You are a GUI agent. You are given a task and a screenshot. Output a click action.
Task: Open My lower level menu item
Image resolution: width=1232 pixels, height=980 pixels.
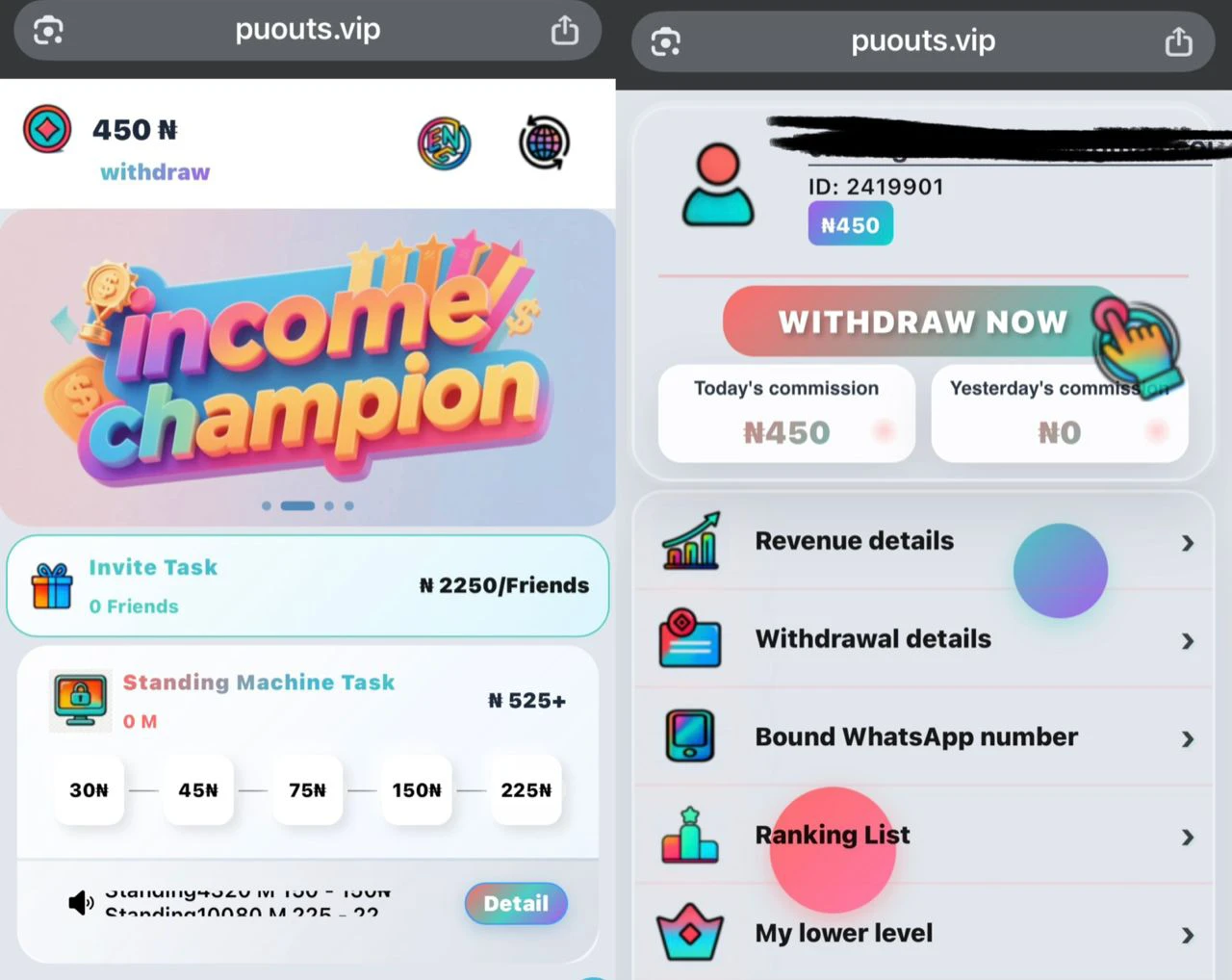(923, 934)
